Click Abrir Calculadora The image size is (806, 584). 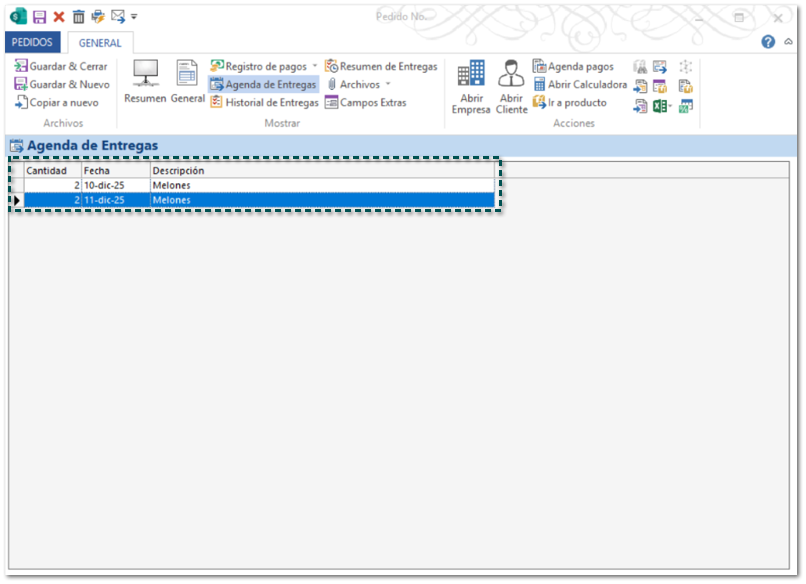580,85
